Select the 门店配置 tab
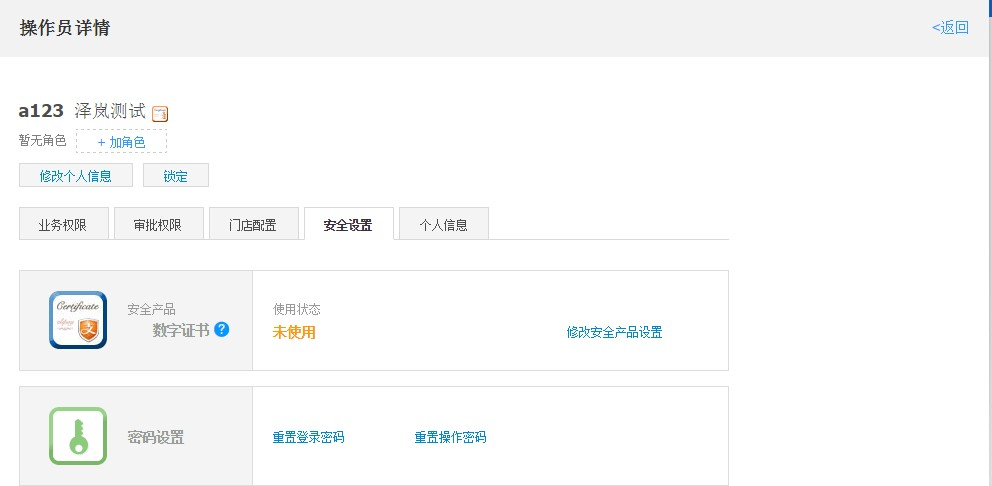The image size is (992, 486). click(253, 225)
